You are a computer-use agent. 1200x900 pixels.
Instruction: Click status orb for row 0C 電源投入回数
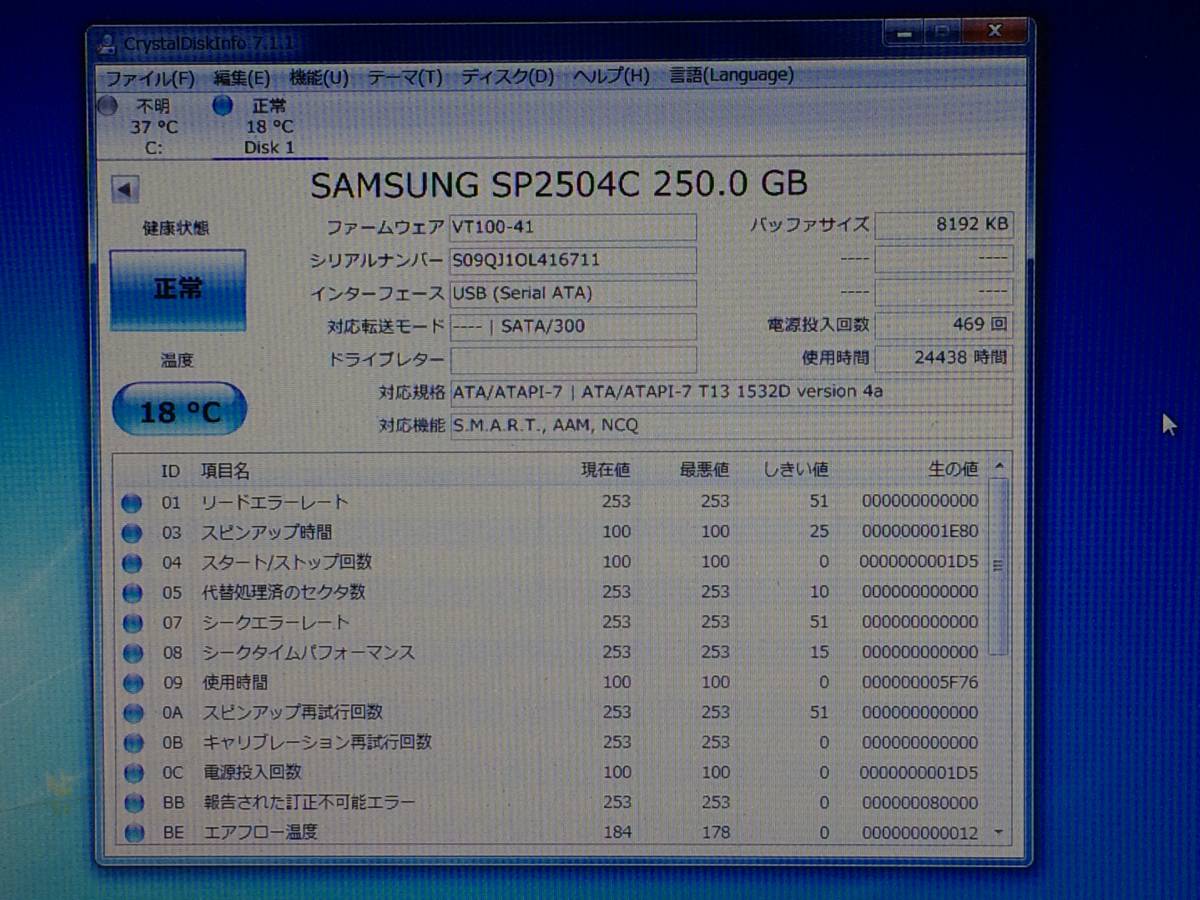click(132, 773)
